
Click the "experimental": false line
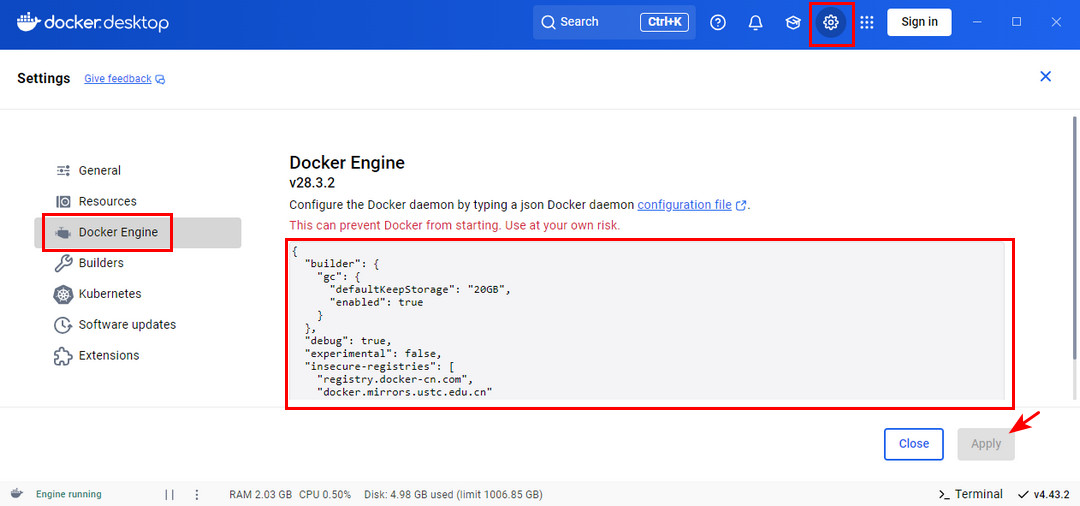[372, 354]
